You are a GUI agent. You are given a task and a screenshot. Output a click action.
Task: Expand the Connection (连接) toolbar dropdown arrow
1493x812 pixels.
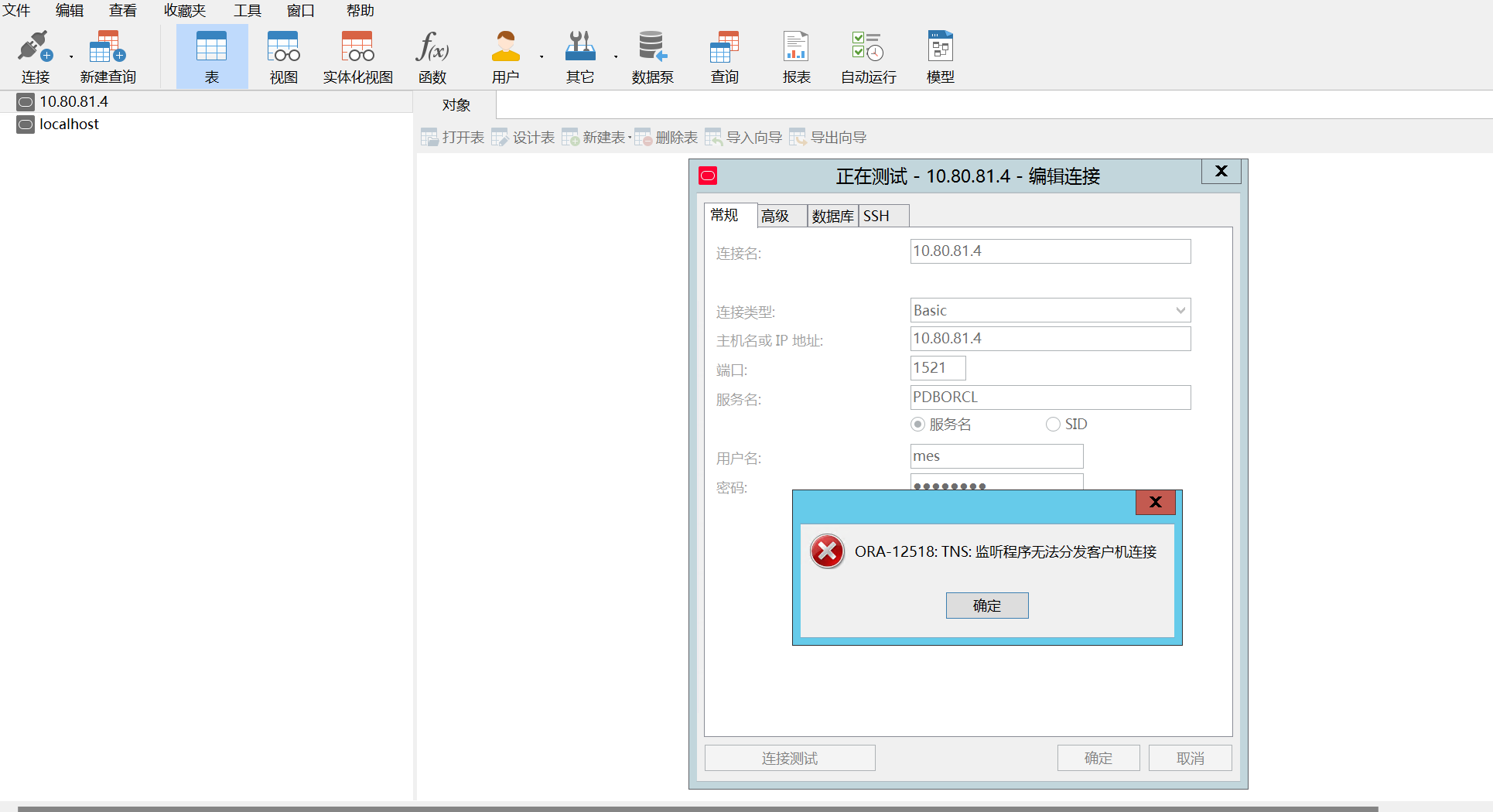click(71, 56)
